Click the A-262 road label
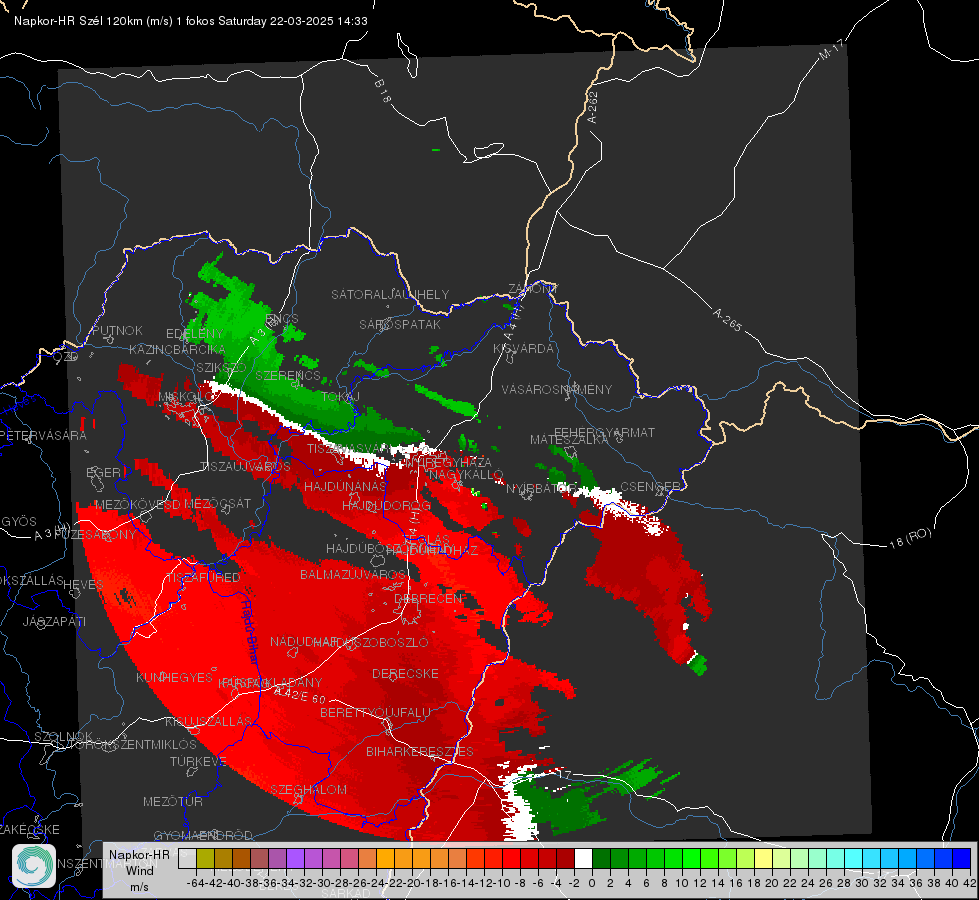979x900 pixels. pyautogui.click(x=593, y=107)
